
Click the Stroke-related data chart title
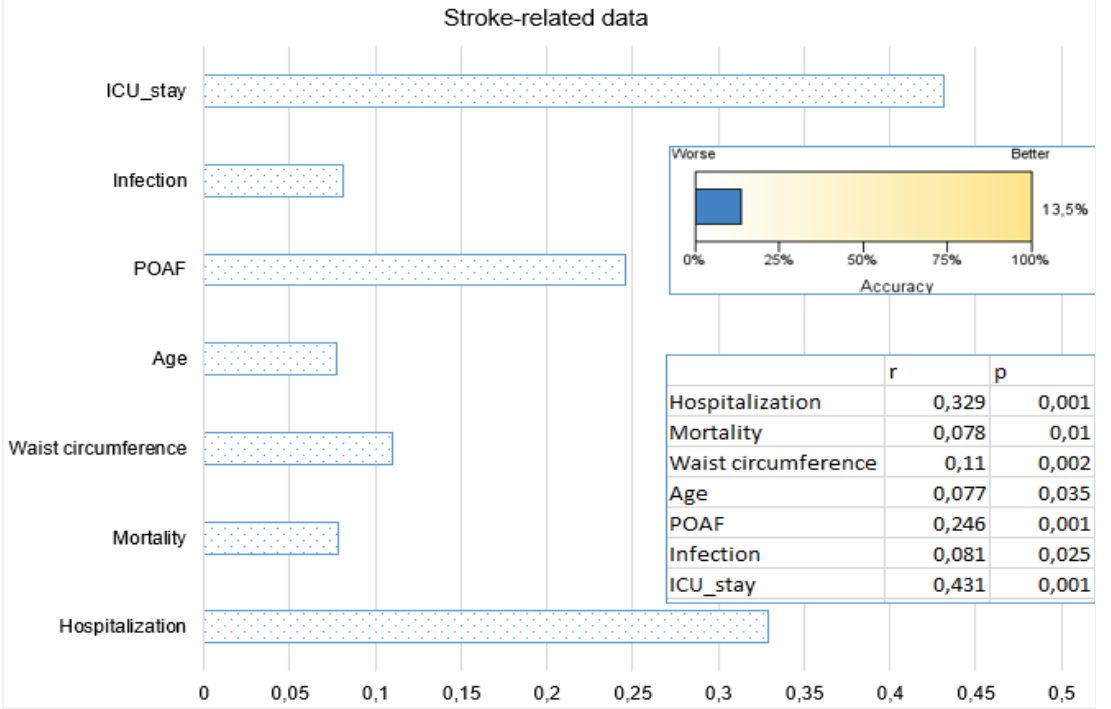pyautogui.click(x=546, y=18)
